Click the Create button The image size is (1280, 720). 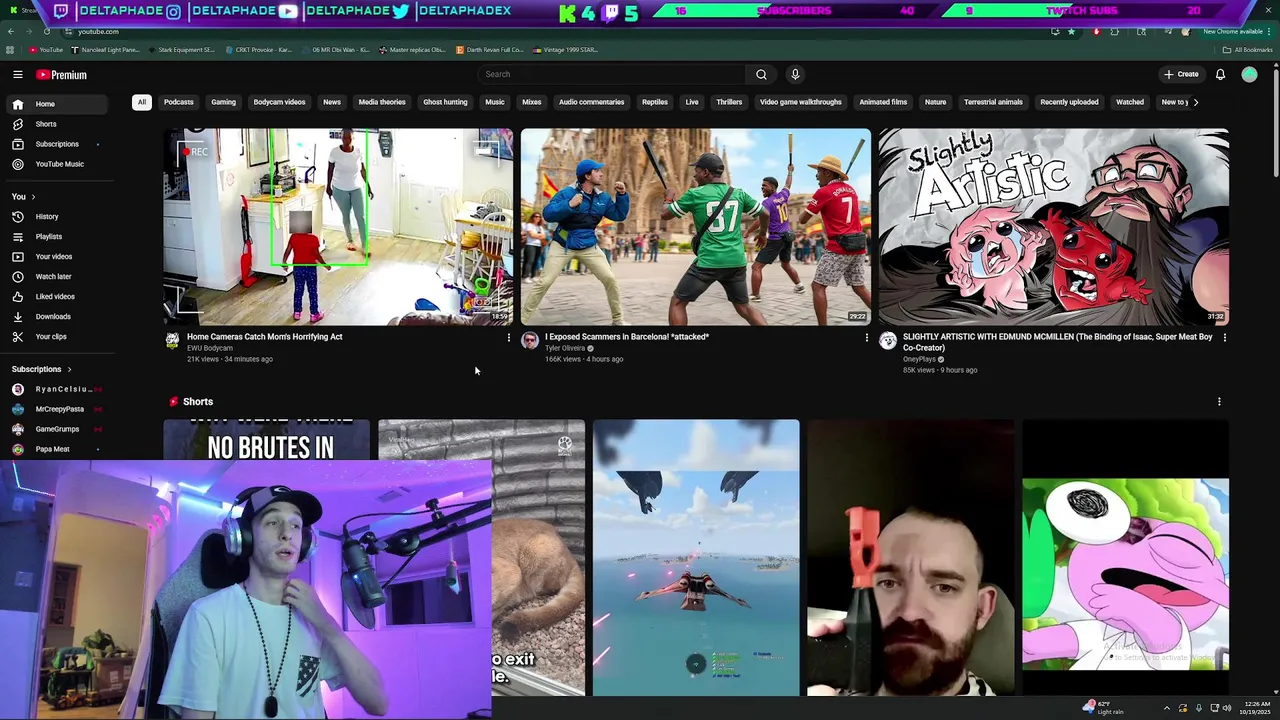pyautogui.click(x=1181, y=74)
